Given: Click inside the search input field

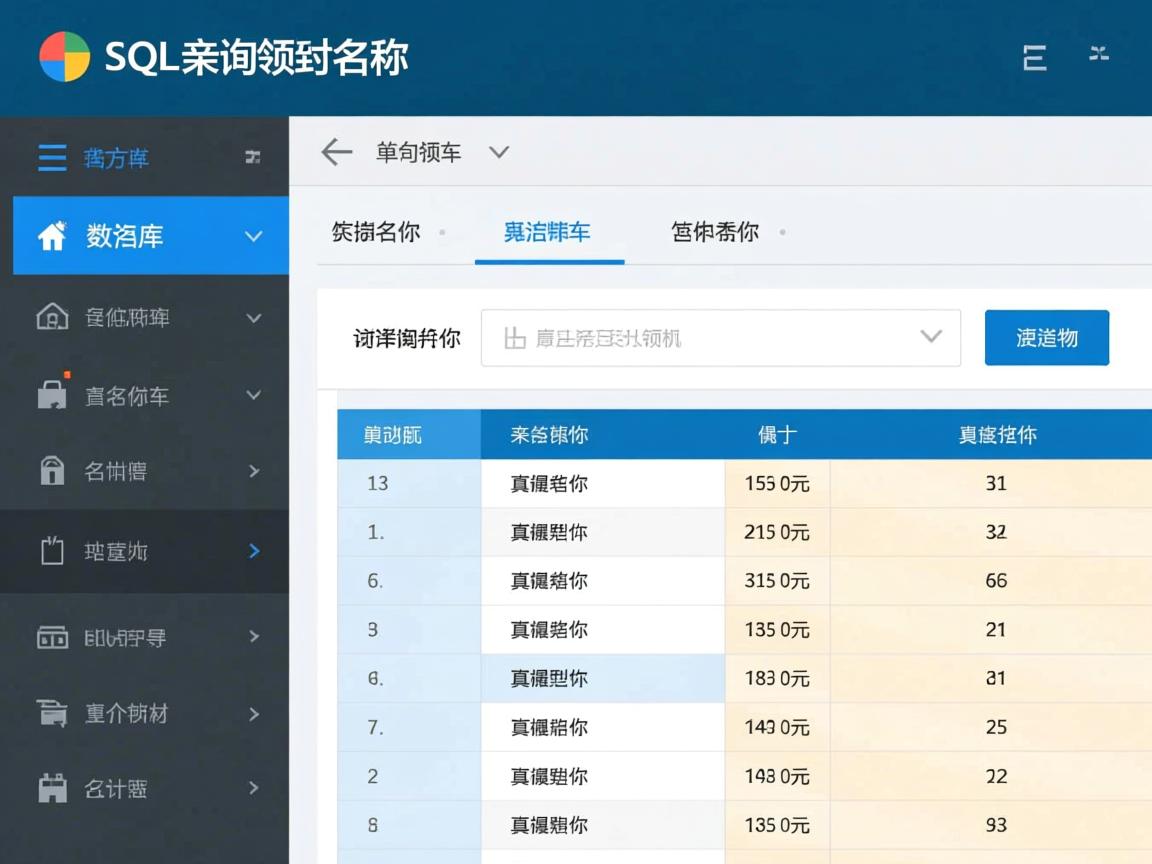Looking at the screenshot, I should pos(700,338).
